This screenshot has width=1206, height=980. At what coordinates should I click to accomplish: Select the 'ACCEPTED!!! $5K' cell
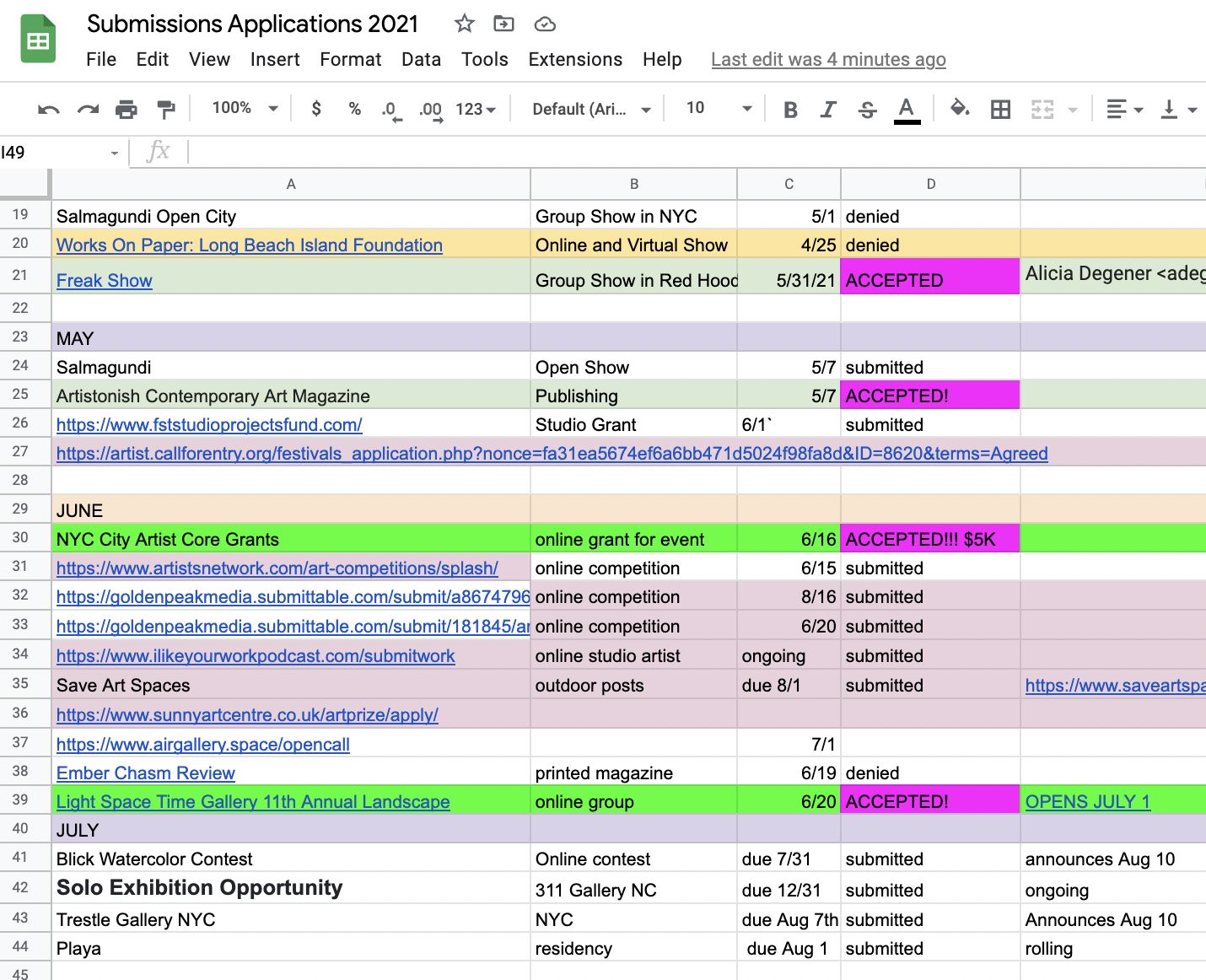(x=930, y=539)
